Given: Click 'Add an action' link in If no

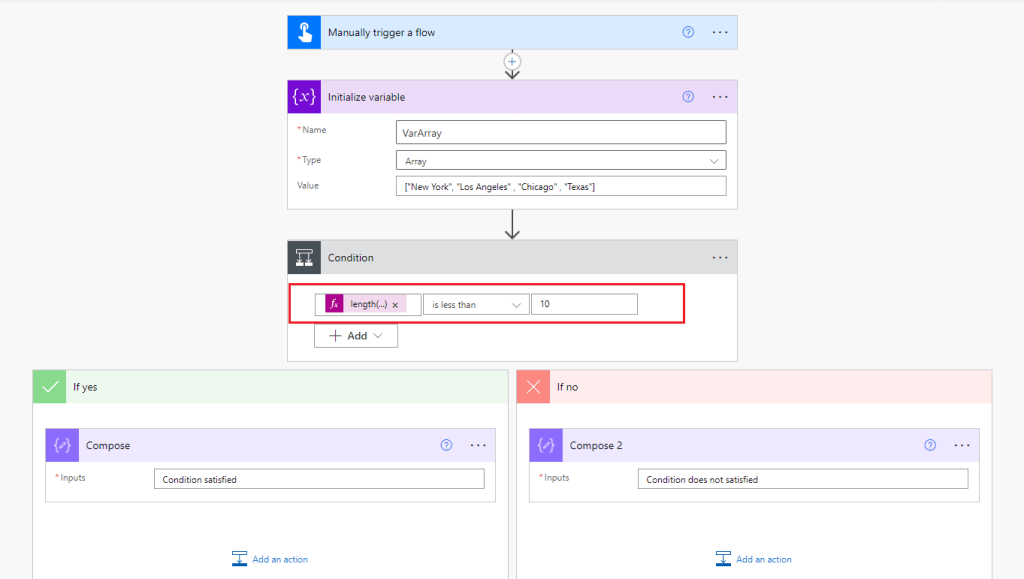Looking at the screenshot, I should pyautogui.click(x=764, y=559).
